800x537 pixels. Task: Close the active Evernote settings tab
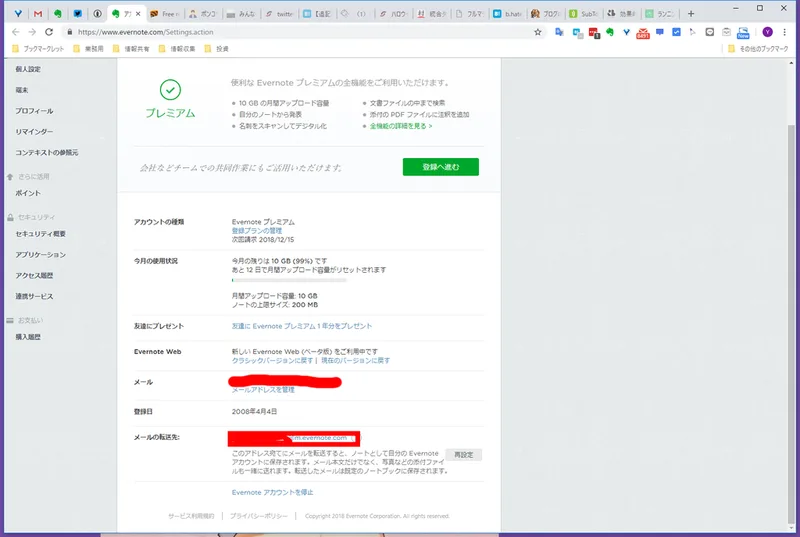tap(138, 14)
